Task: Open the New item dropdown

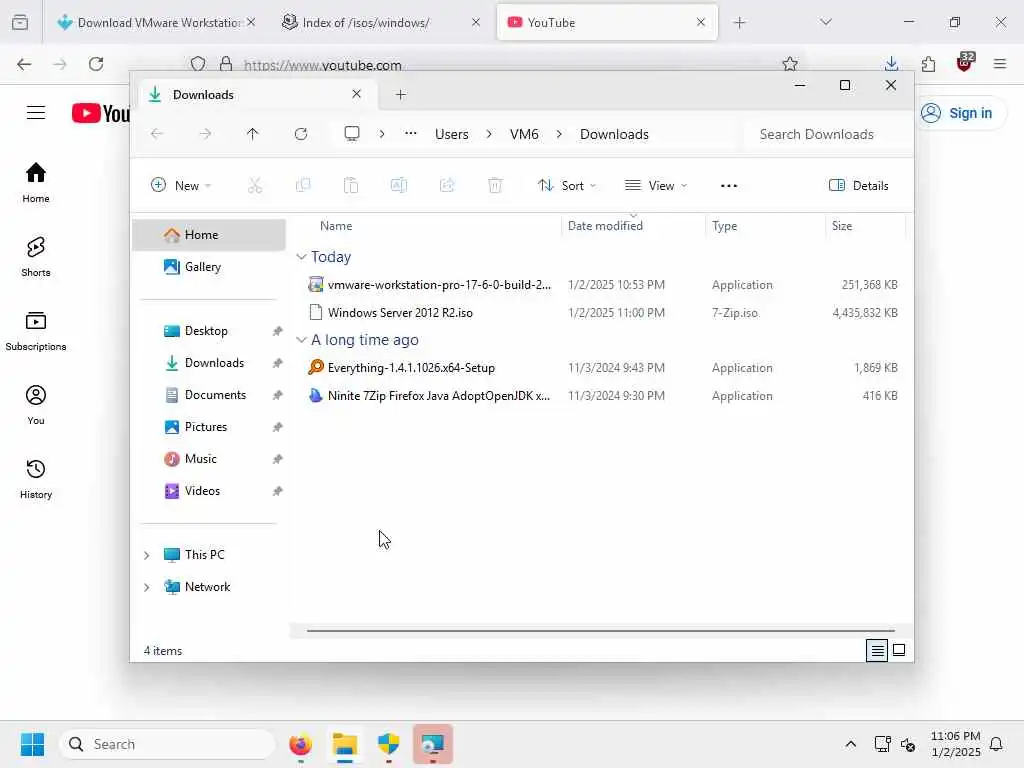Action: tap(181, 185)
